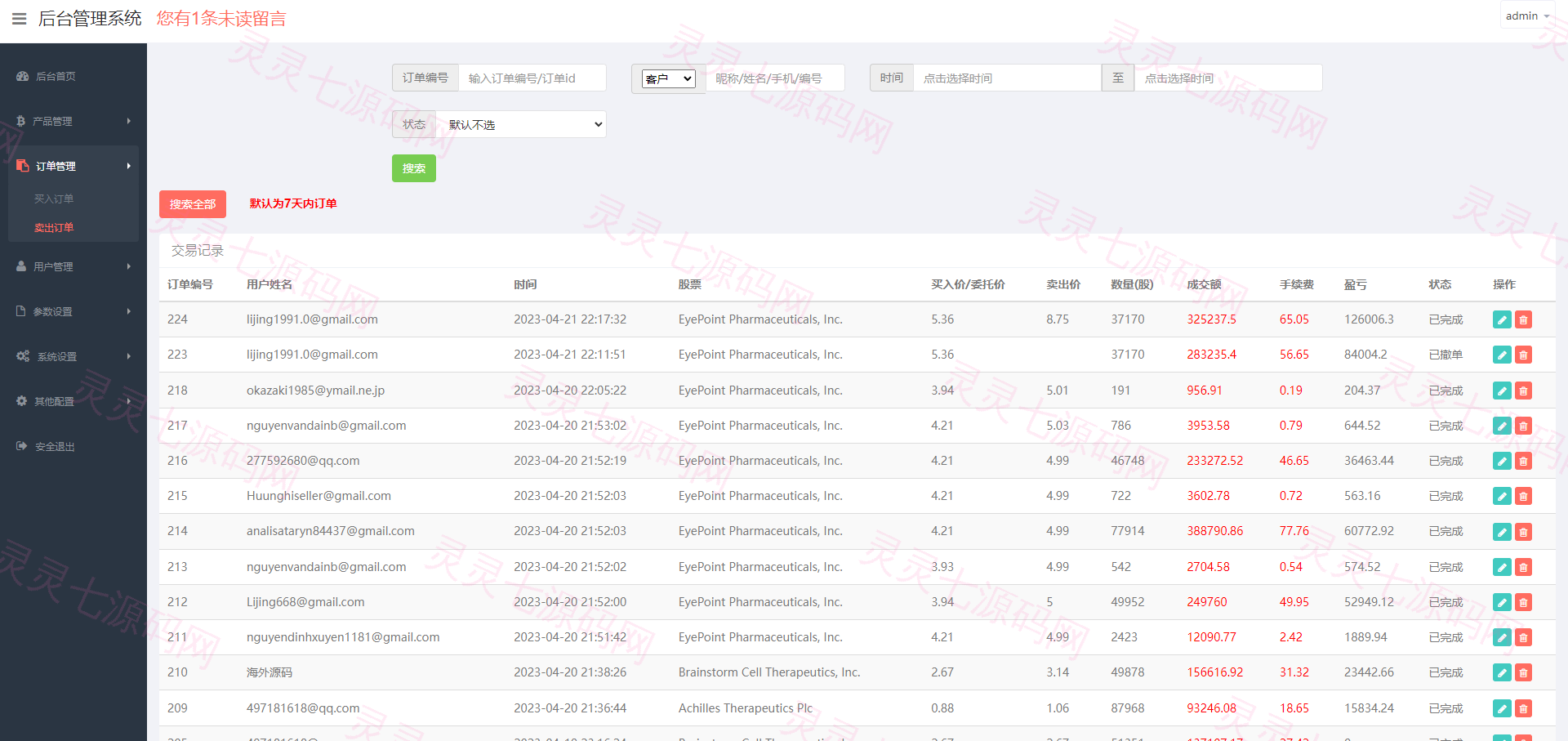
Task: Edit order 212 pencil icon
Action: 1502,602
